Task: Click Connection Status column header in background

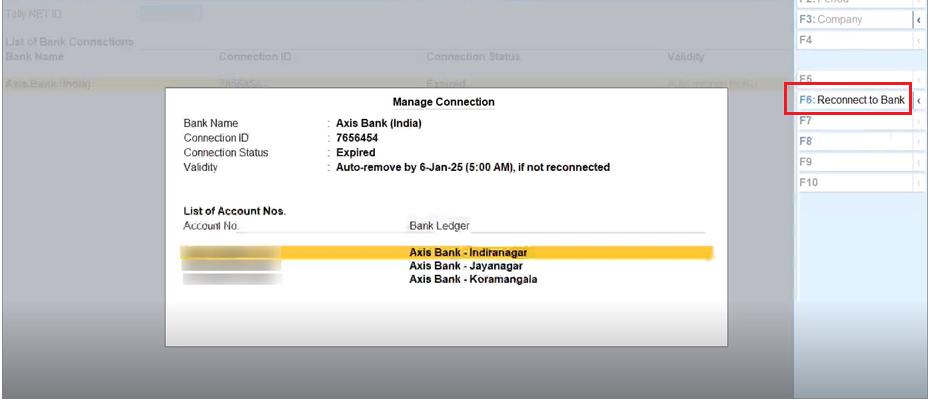Action: point(473,57)
